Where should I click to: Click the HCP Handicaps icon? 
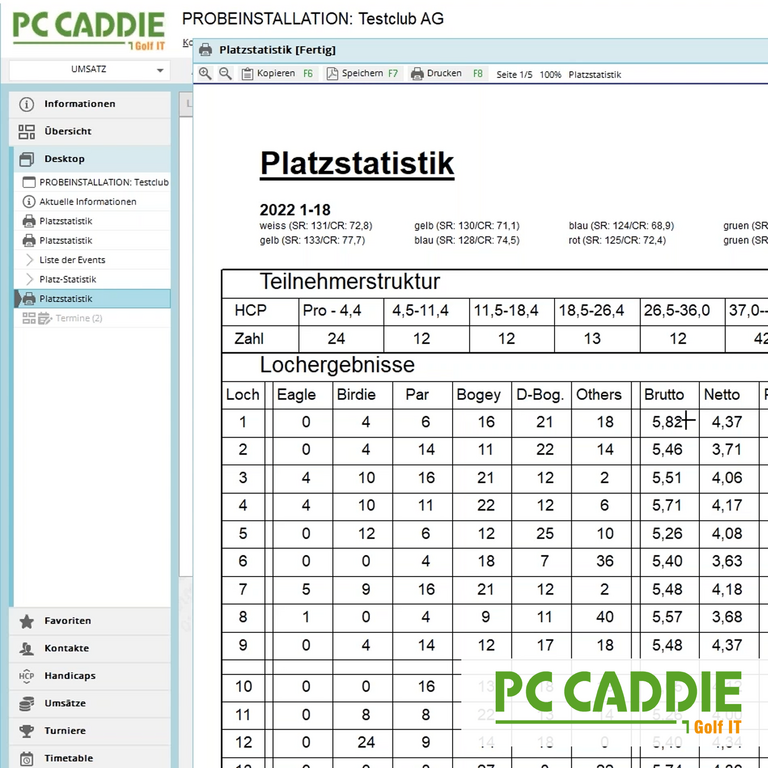point(26,676)
